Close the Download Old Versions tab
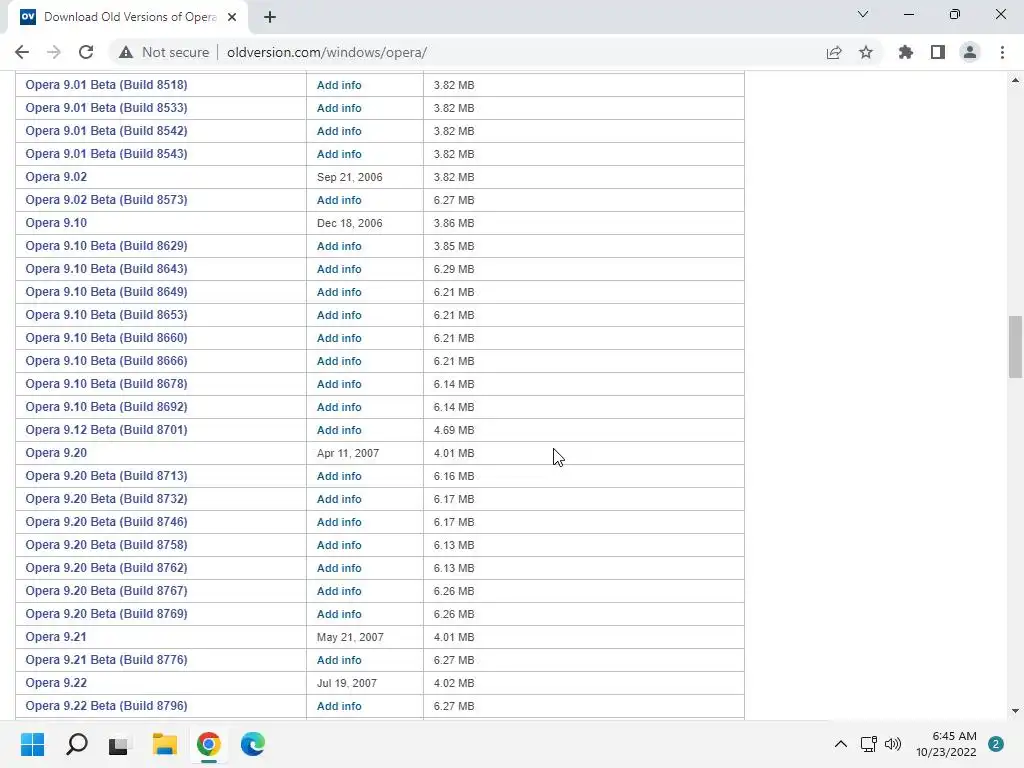The width and height of the screenshot is (1024, 768). coord(232,17)
